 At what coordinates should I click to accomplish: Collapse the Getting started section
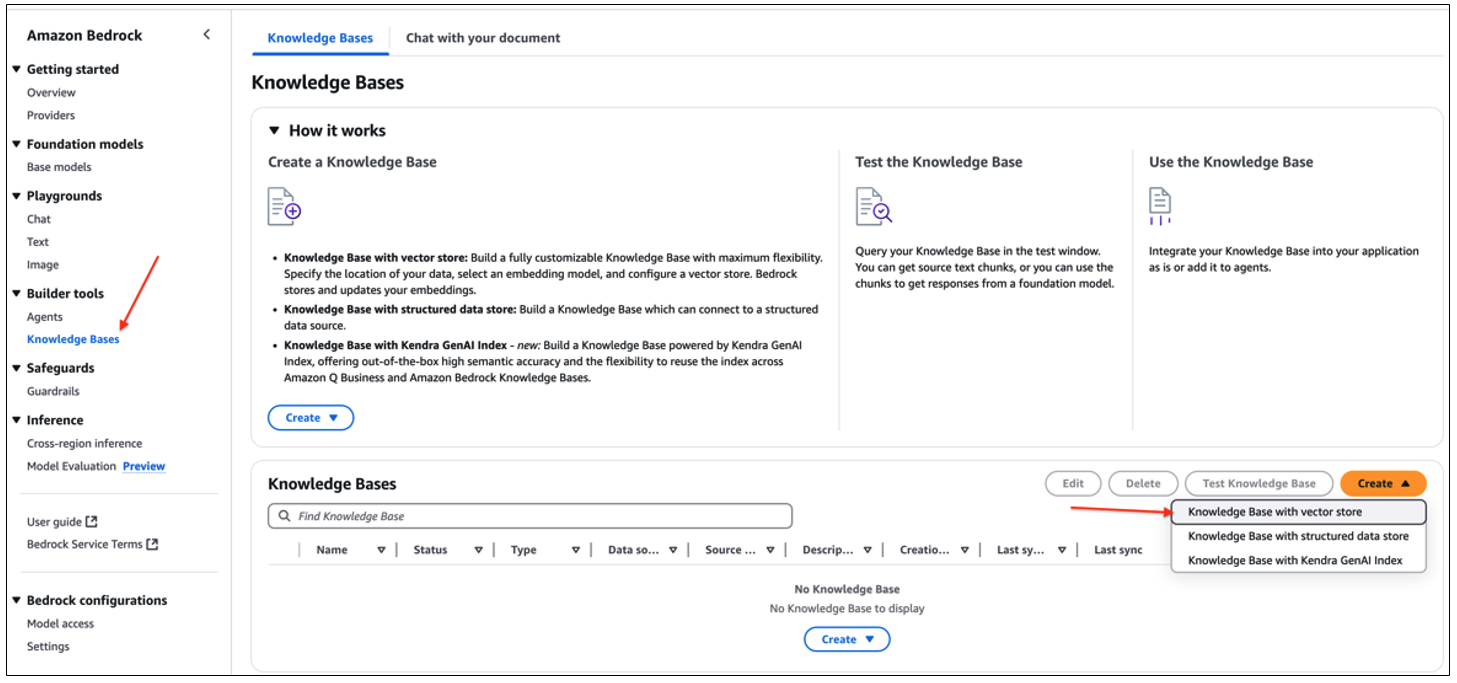17,69
